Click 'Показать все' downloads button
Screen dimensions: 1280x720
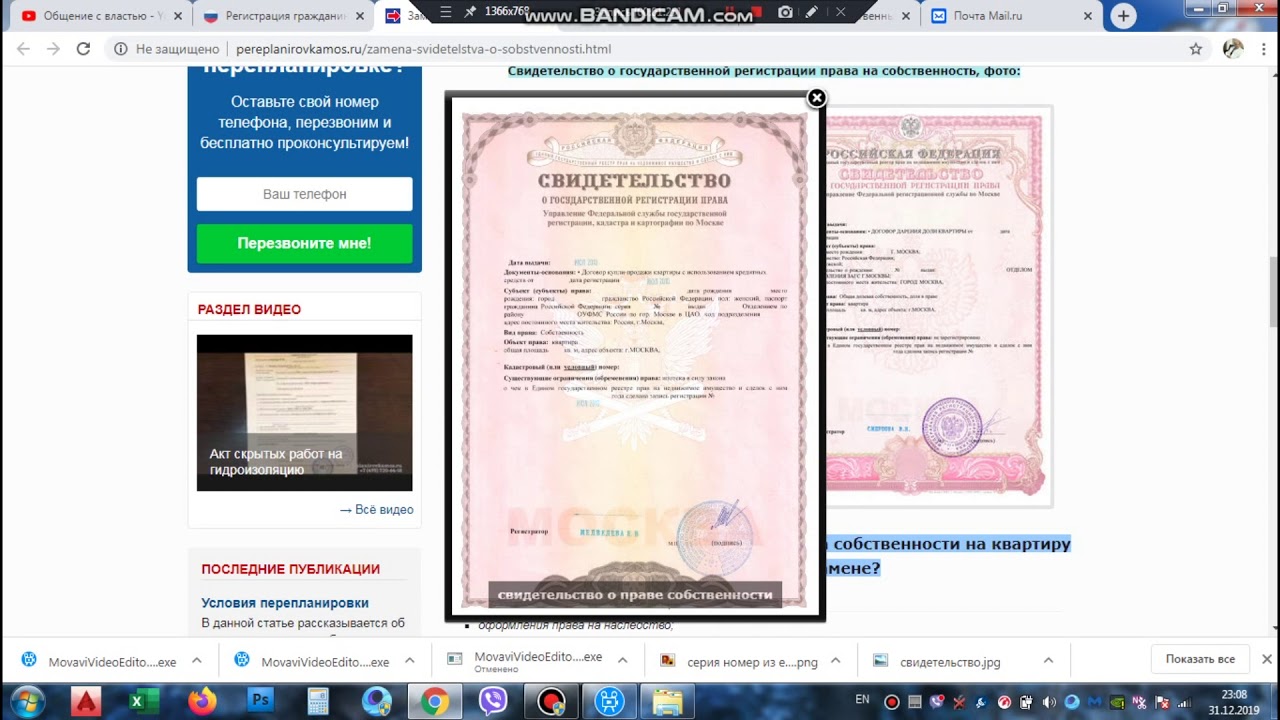coord(1200,660)
